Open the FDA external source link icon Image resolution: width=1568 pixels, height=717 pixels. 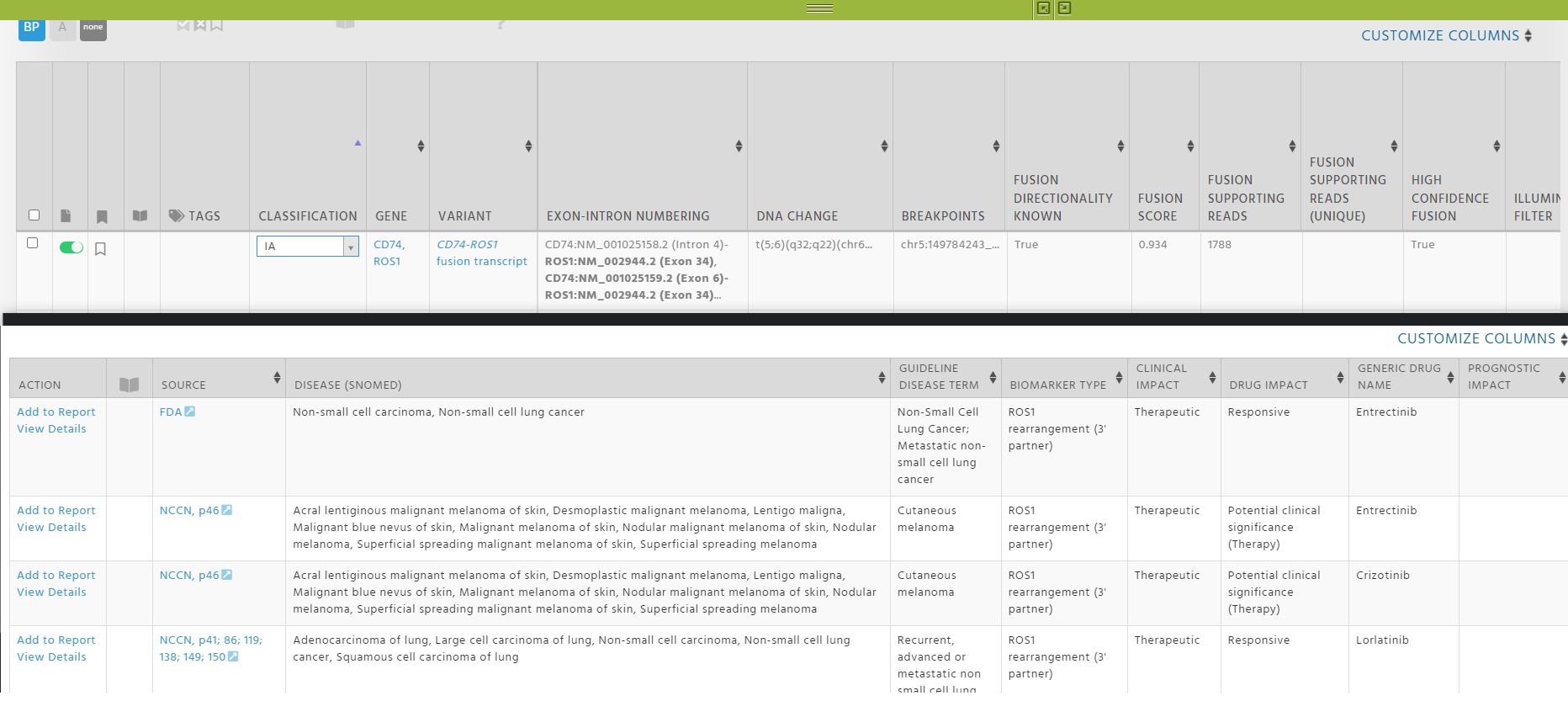(190, 412)
